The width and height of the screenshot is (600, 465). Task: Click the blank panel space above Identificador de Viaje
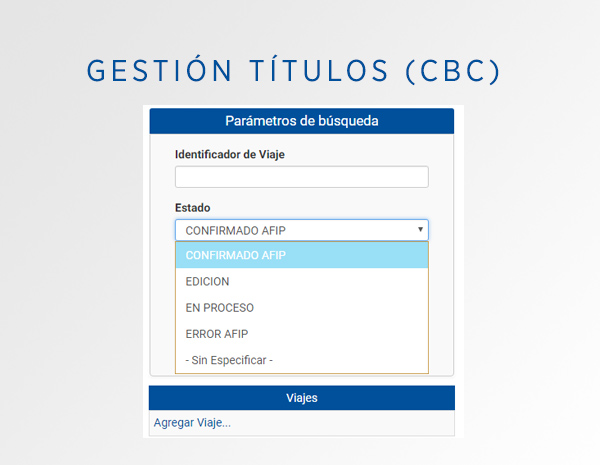coord(302,141)
